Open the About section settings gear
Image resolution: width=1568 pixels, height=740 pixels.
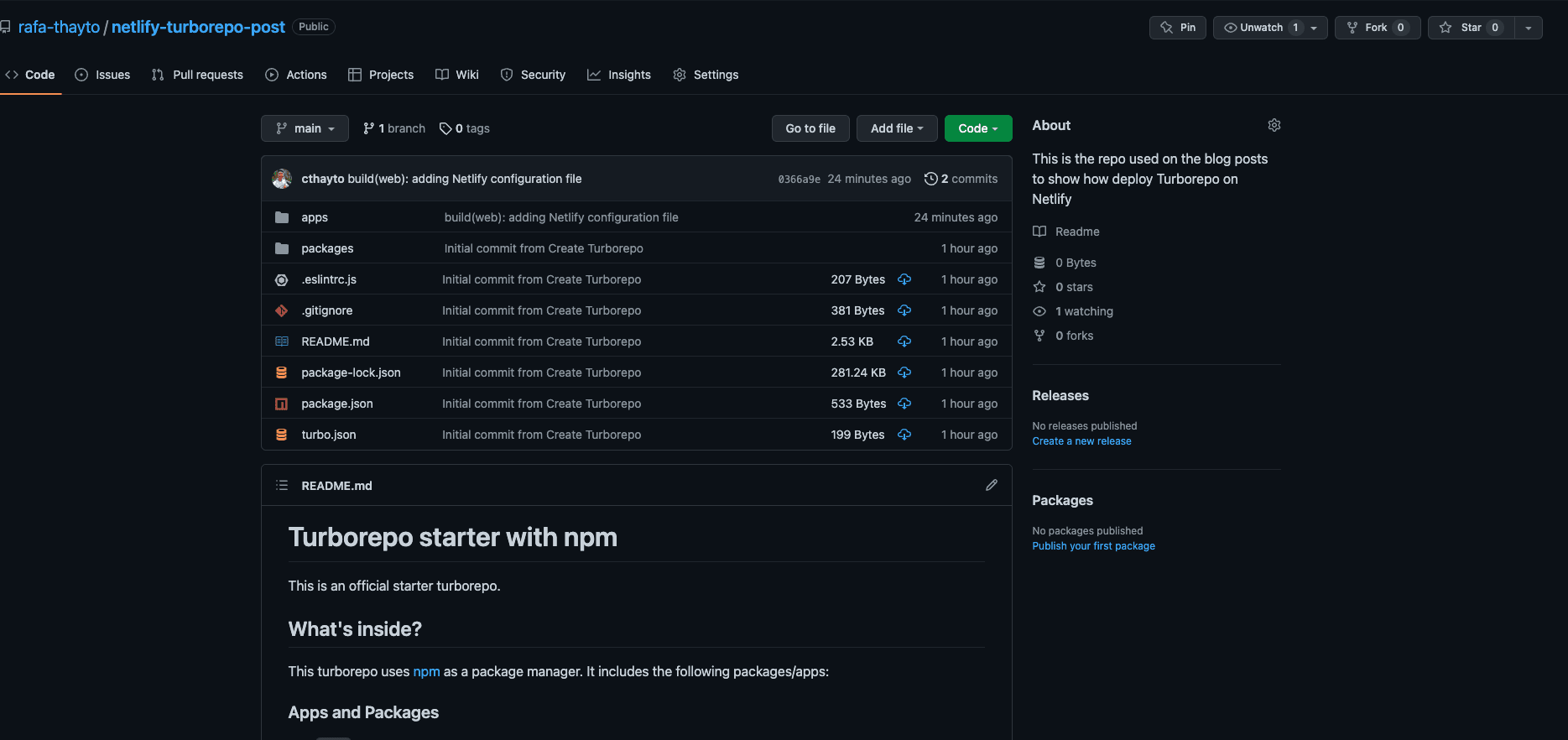pos(1274,125)
